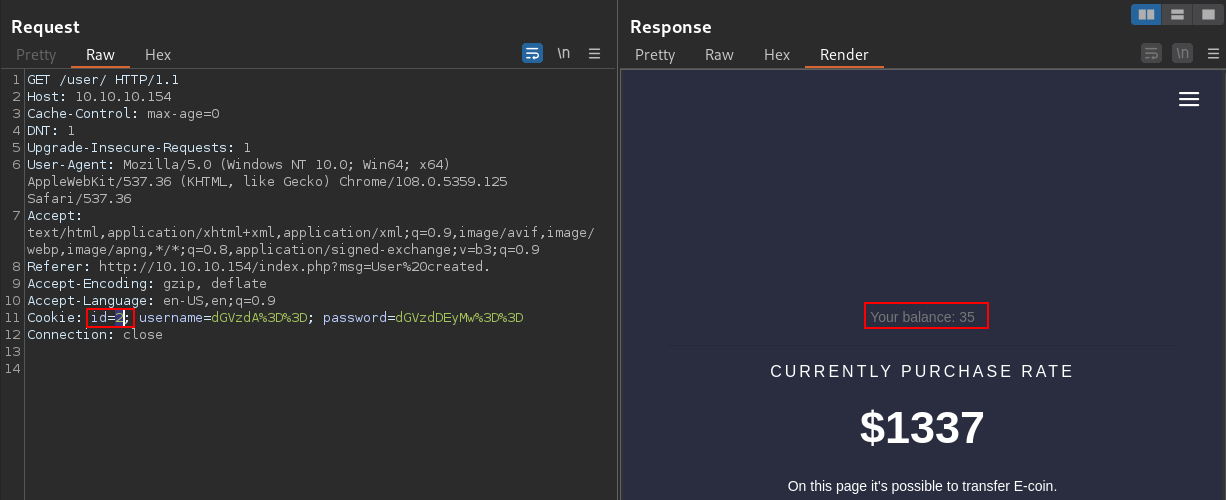The image size is (1226, 500).
Task: Switch Request view to Pretty tab
Action: tap(36, 55)
